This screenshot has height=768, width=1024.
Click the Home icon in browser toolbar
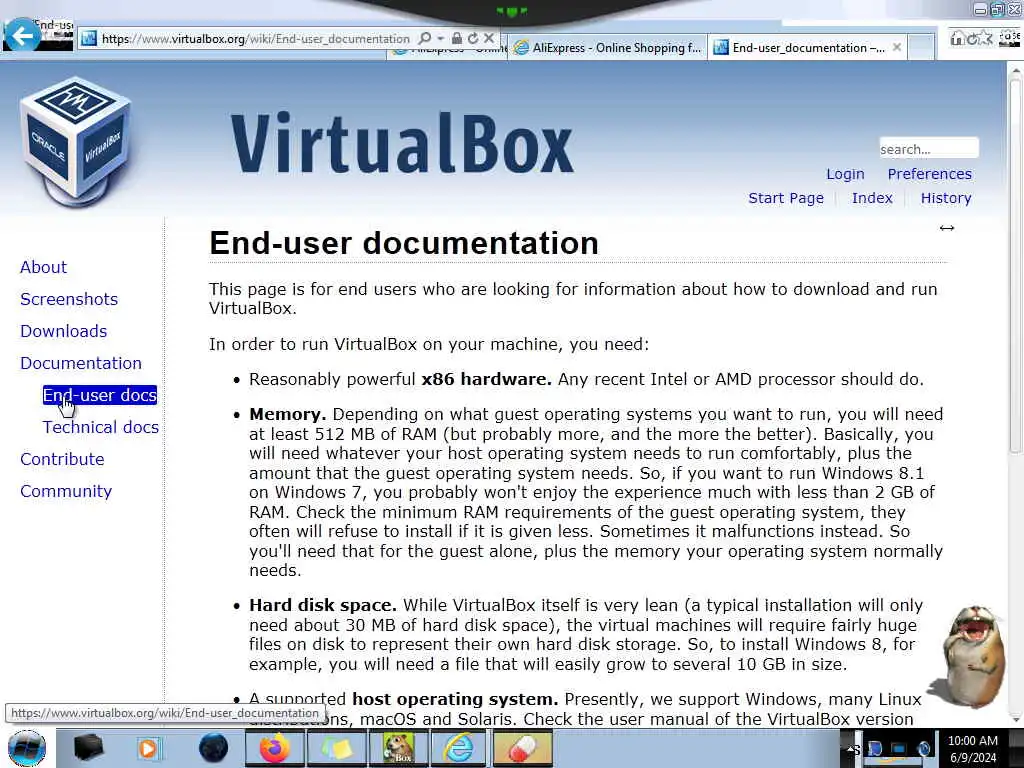pyautogui.click(x=957, y=38)
